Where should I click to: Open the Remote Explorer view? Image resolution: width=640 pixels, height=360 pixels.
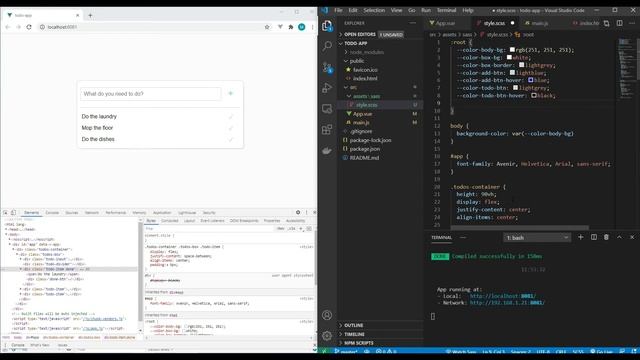[327, 109]
